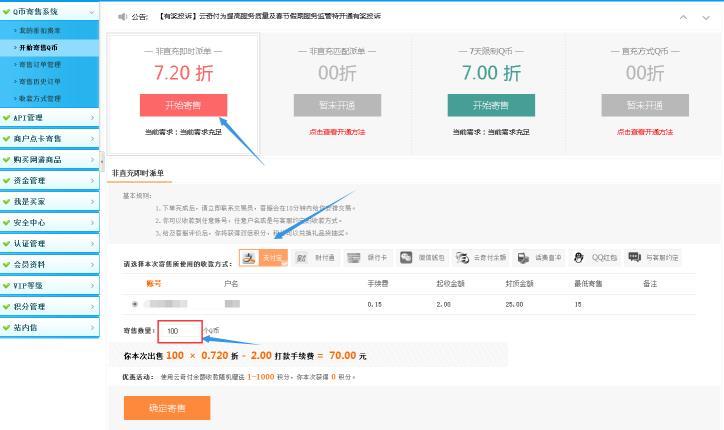
Task: Select the account radio button in the table
Action: 135,304
